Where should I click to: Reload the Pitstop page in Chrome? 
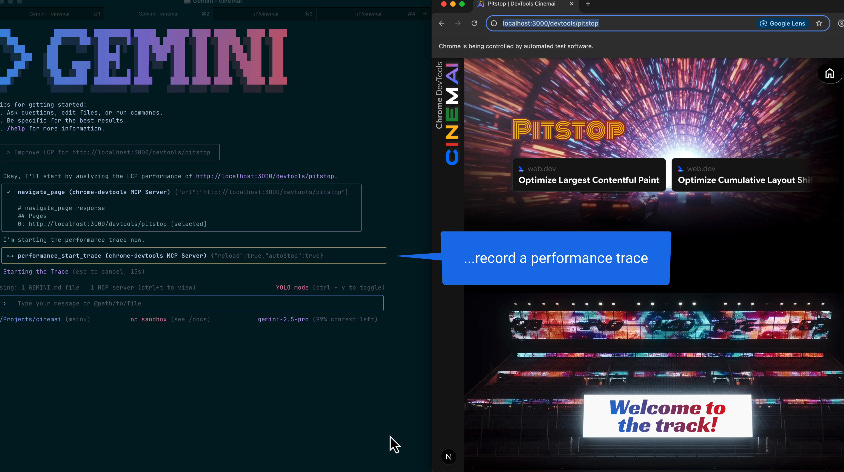(474, 23)
